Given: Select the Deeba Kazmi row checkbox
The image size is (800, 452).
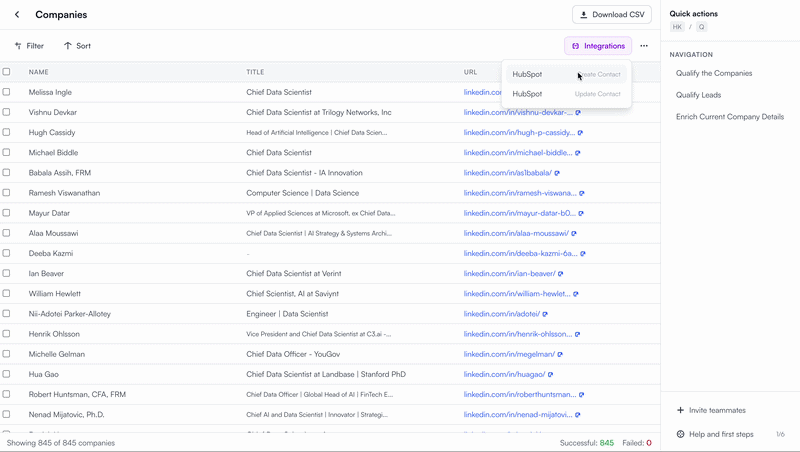Looking at the screenshot, I should point(6,253).
